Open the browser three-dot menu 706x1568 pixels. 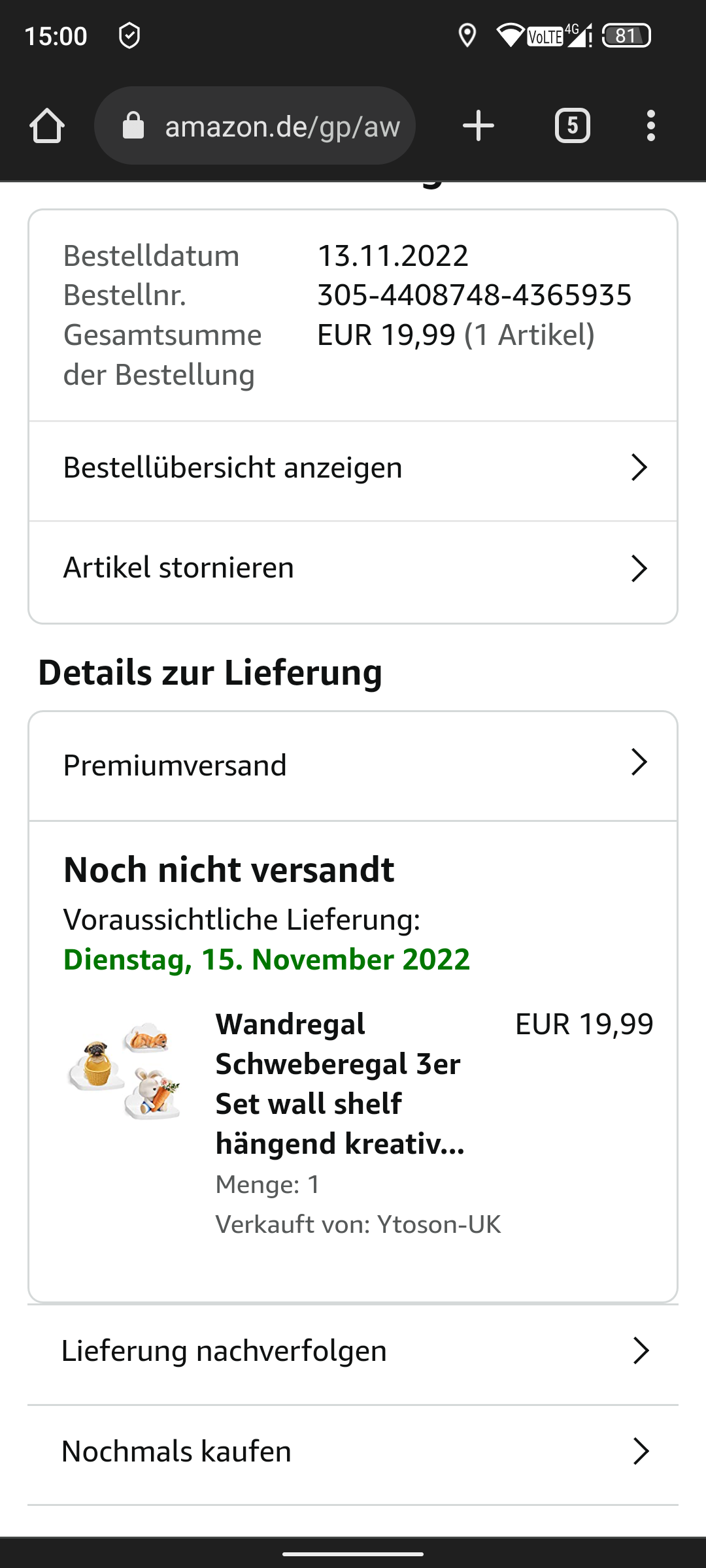[x=650, y=125]
